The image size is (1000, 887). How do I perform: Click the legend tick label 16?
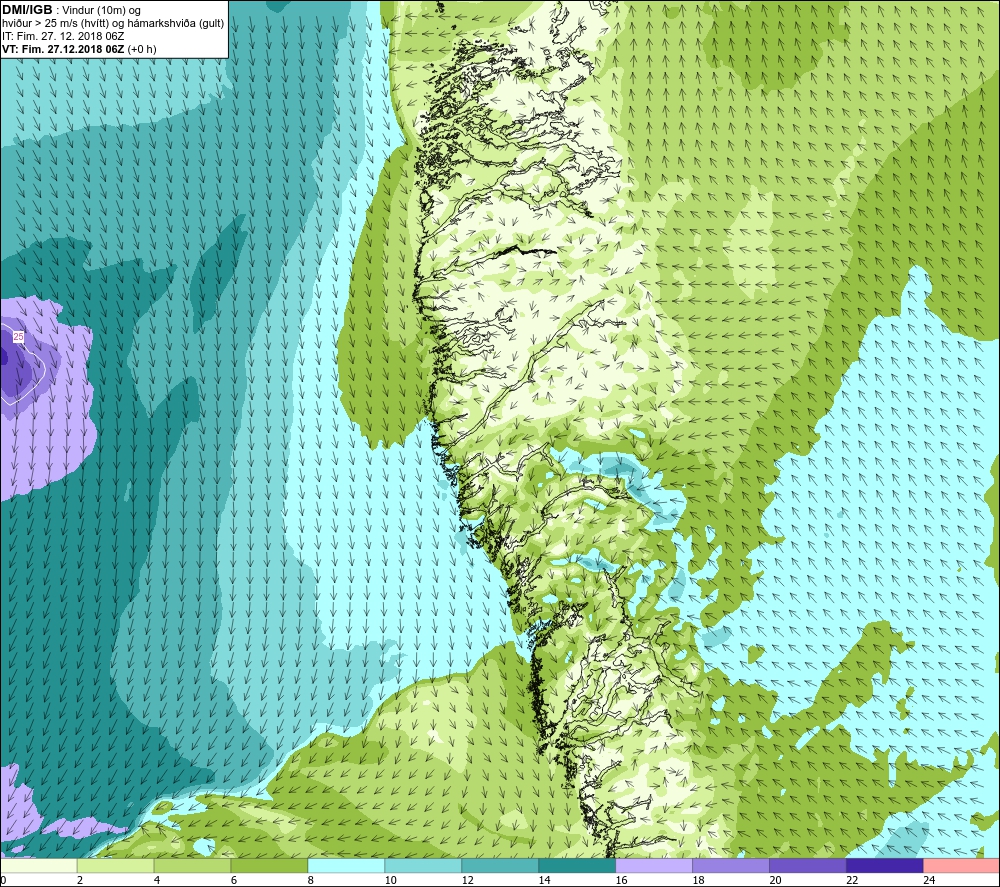621,880
